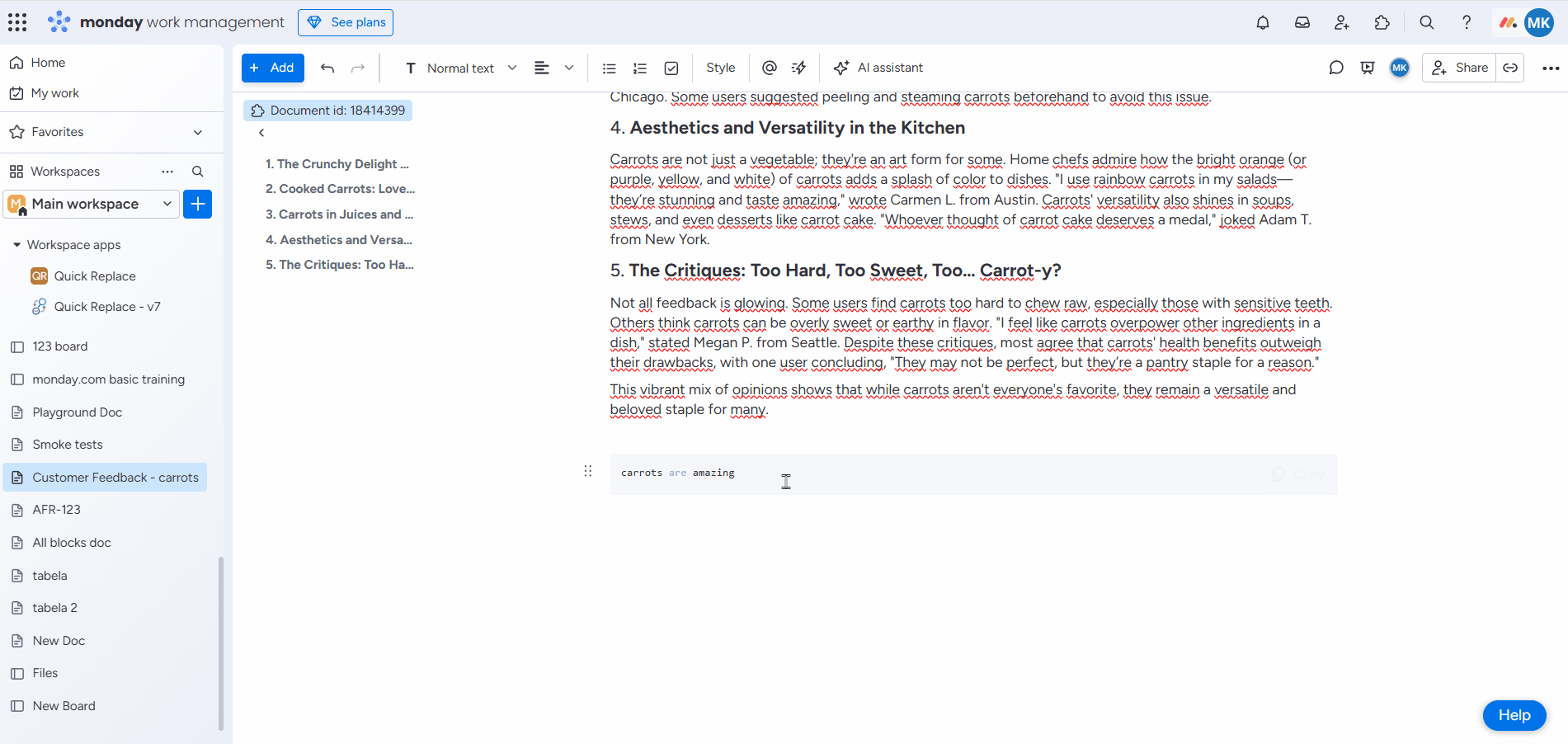Open the Help button
The height and width of the screenshot is (744, 1568).
click(x=1514, y=715)
